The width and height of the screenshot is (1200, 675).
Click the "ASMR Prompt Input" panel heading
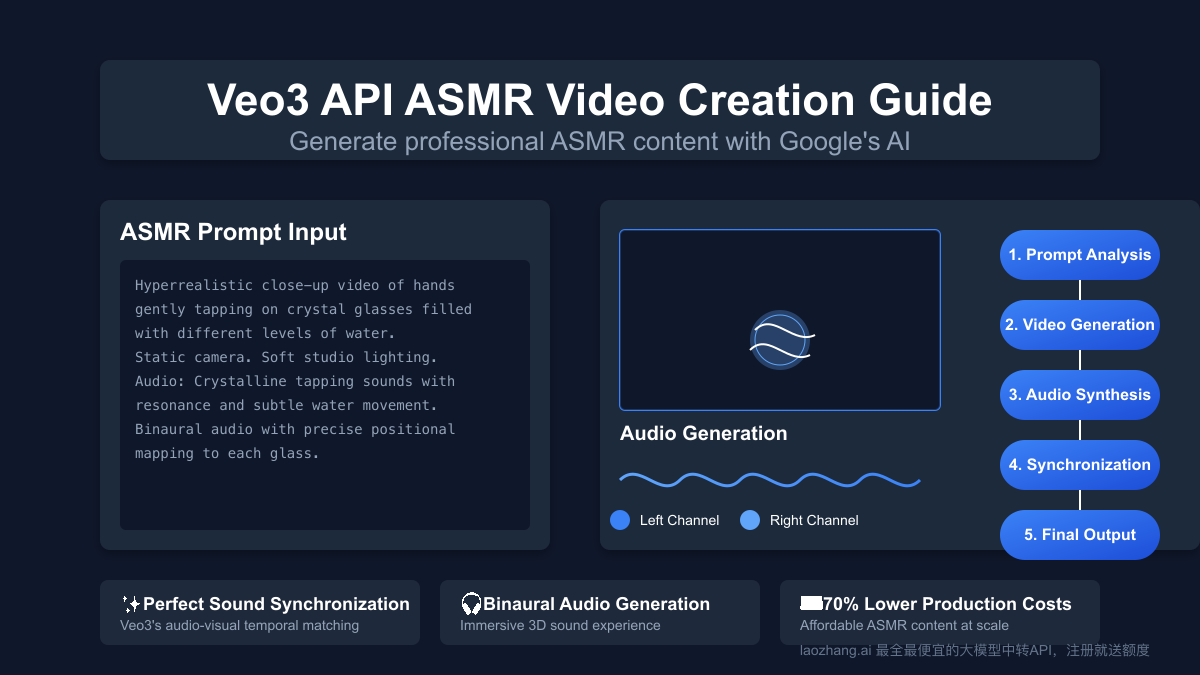point(233,232)
